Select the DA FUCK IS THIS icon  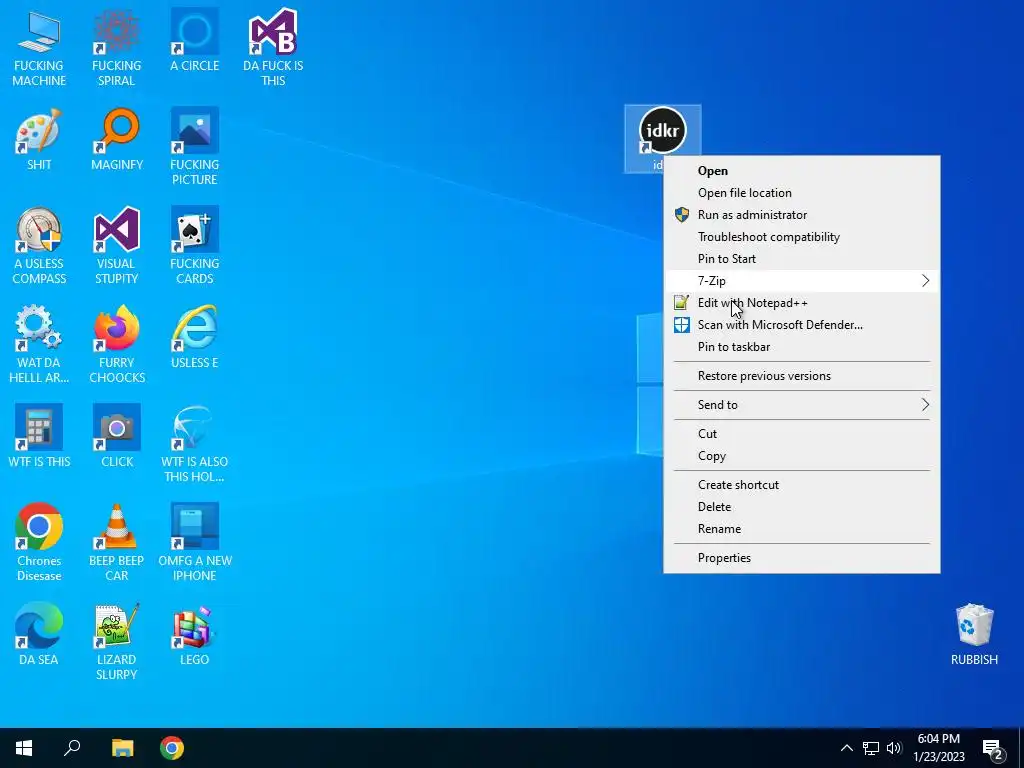click(273, 33)
